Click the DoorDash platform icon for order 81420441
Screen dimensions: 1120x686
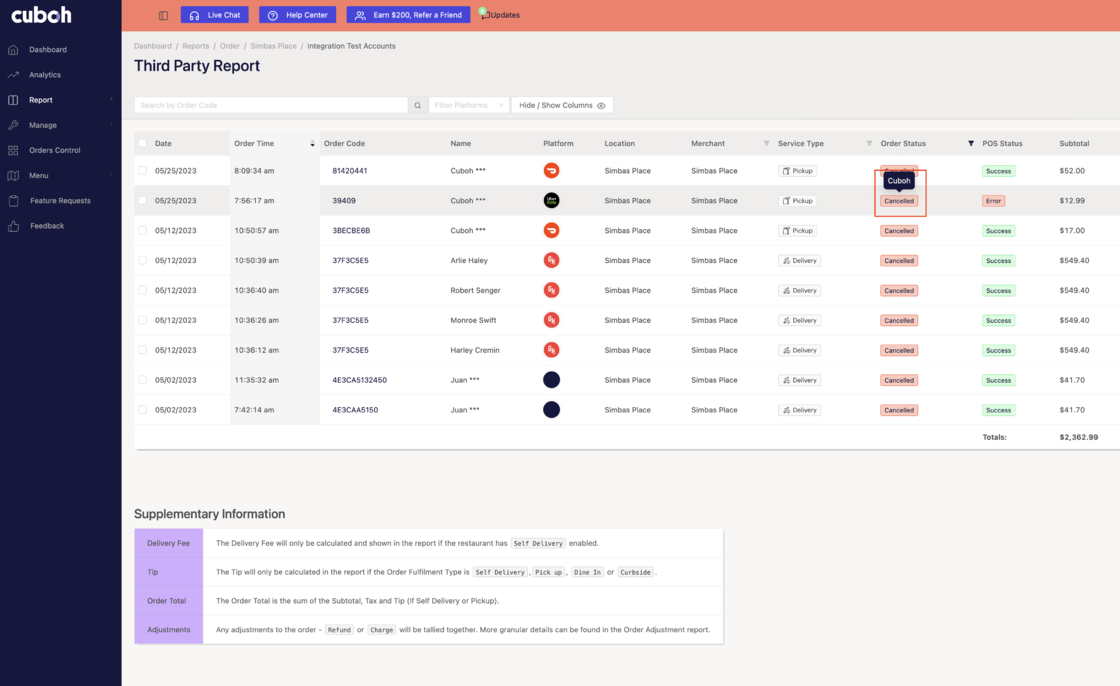551,171
